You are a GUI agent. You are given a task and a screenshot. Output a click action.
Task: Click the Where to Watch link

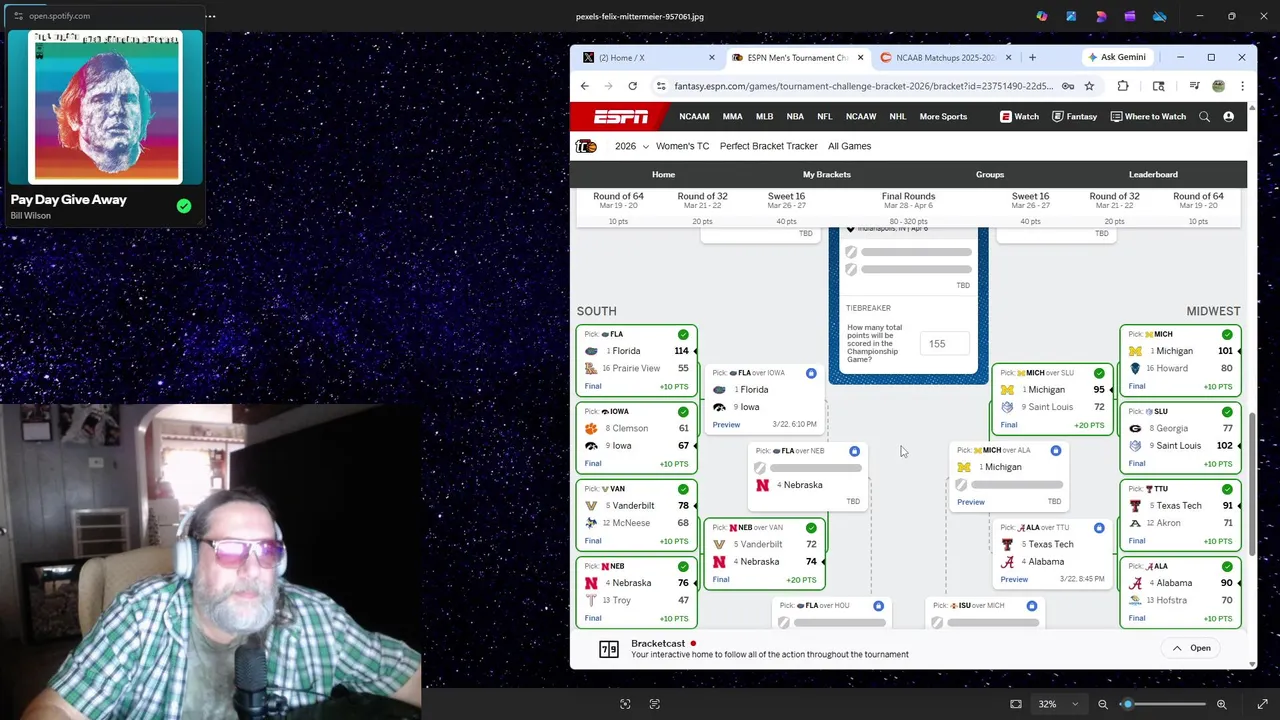click(x=1147, y=117)
